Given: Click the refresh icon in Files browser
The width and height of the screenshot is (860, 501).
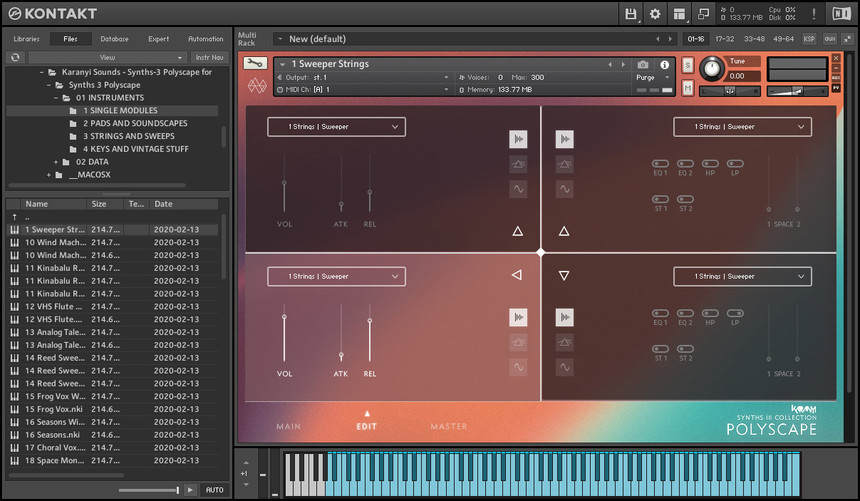Looking at the screenshot, I should pos(15,58).
